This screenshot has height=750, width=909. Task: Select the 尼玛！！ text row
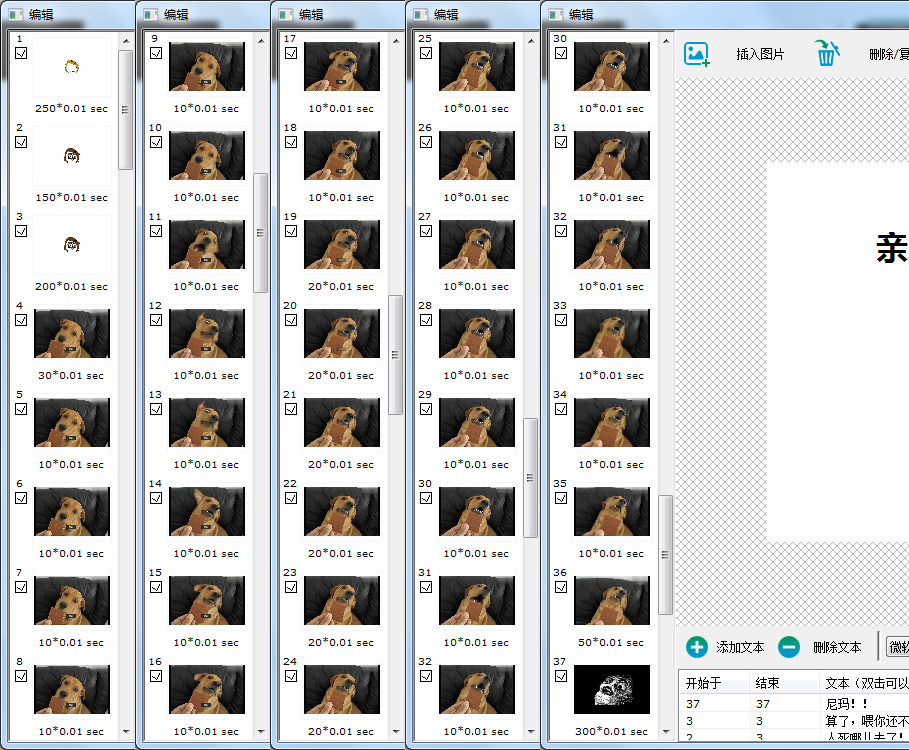[x=860, y=704]
